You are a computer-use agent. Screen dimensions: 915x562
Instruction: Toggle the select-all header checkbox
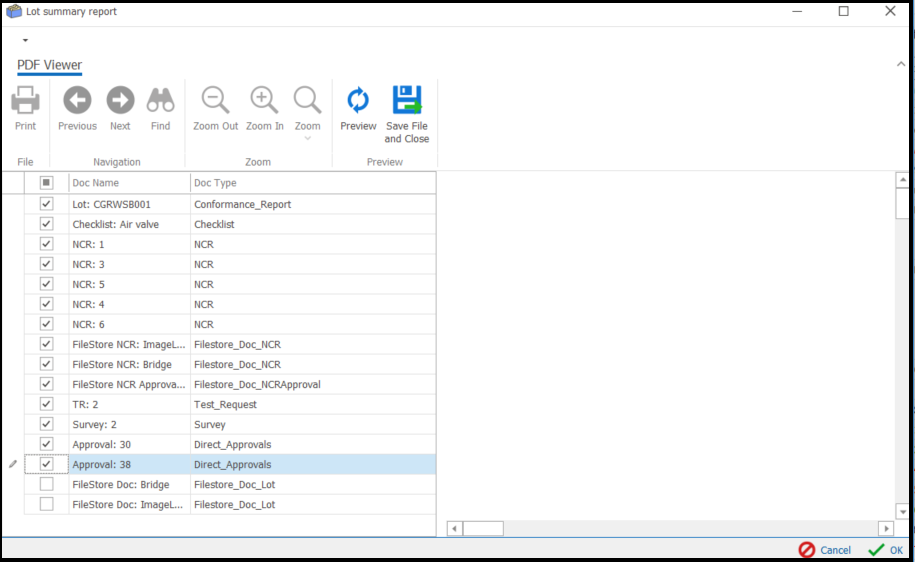coord(46,183)
